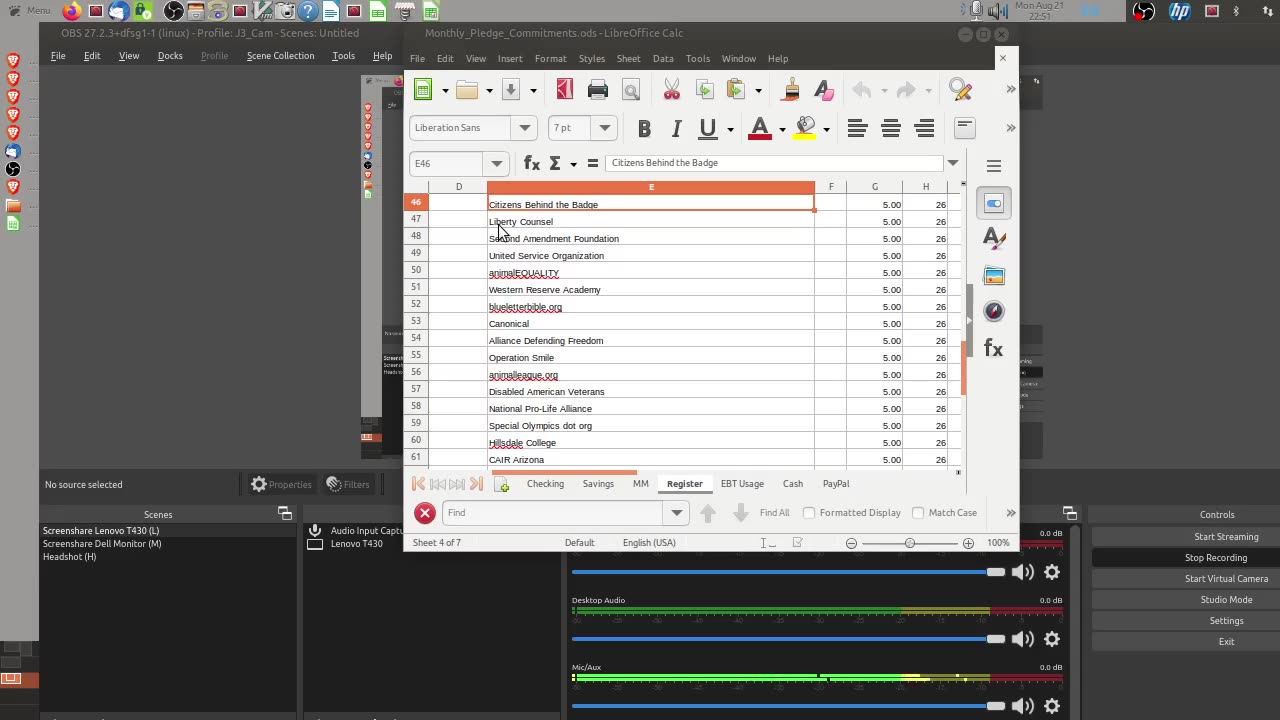Expand the Name Box cell reference dropdown

[496, 163]
